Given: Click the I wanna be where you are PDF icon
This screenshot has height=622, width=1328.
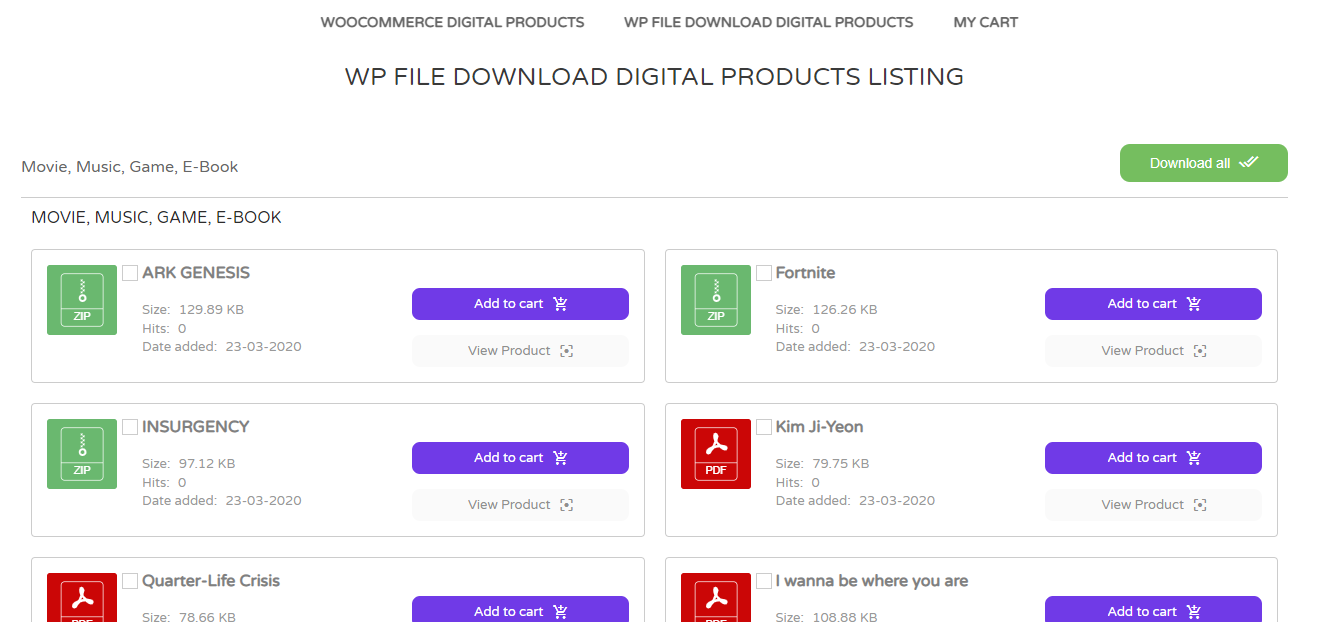Looking at the screenshot, I should (715, 598).
